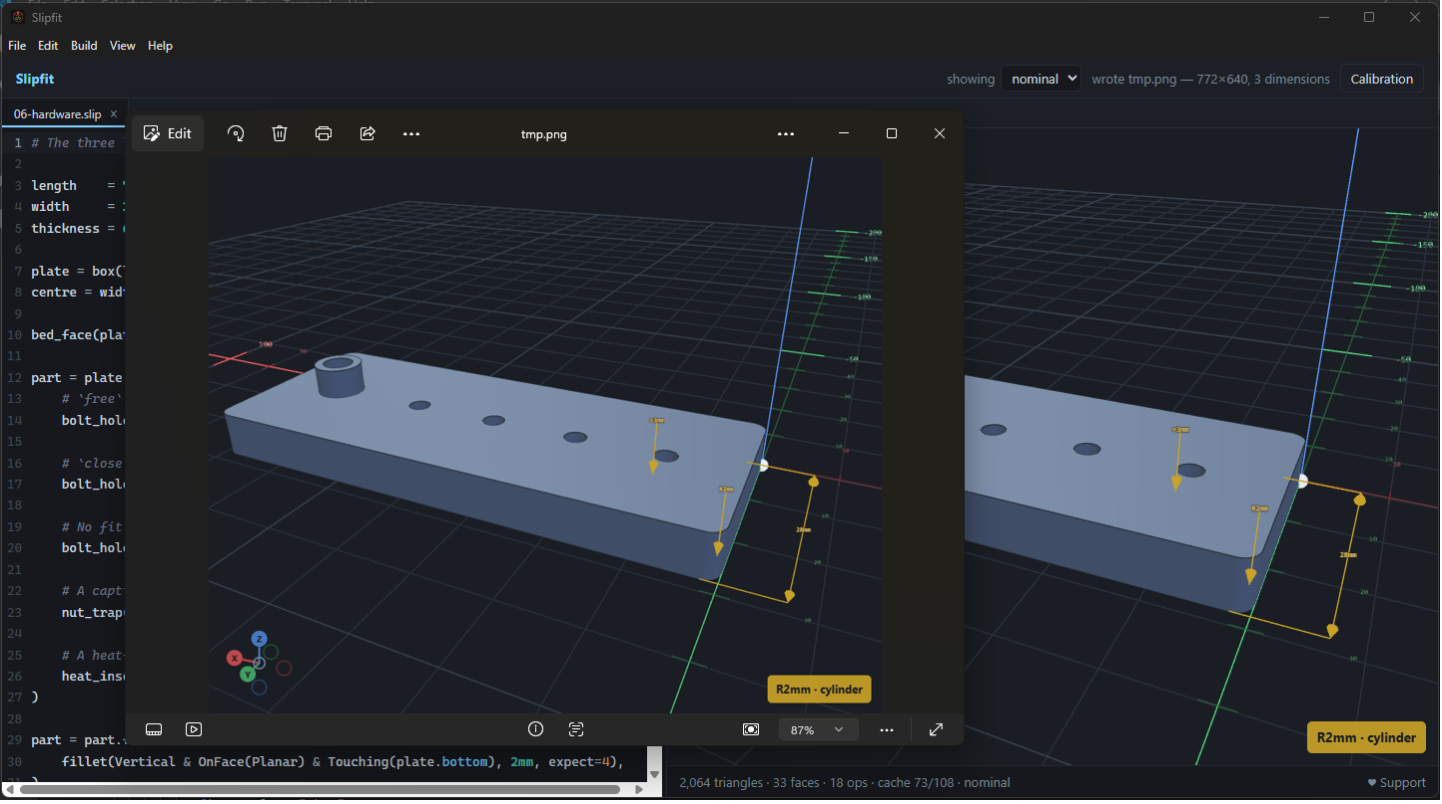The height and width of the screenshot is (804, 1442).
Task: Rotate the image in Photos viewer
Action: 236,133
